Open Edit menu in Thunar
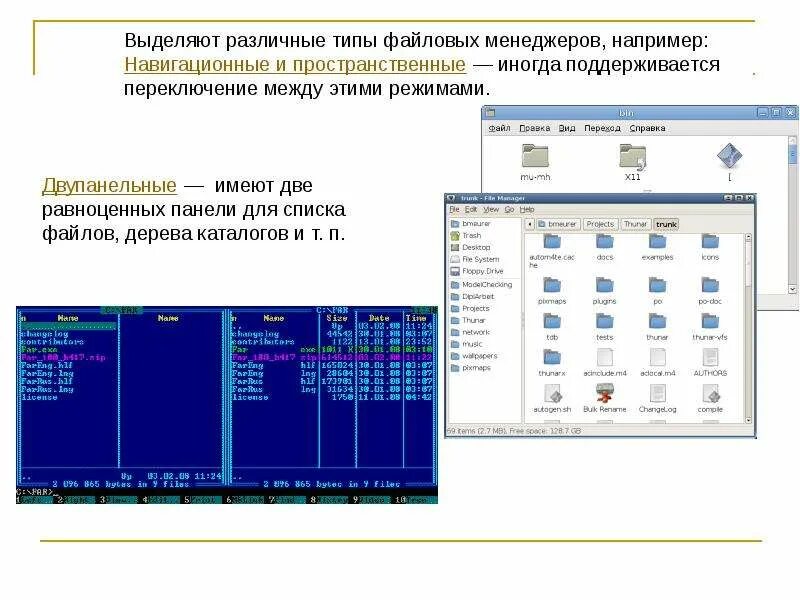The width and height of the screenshot is (800, 600). (x=471, y=210)
